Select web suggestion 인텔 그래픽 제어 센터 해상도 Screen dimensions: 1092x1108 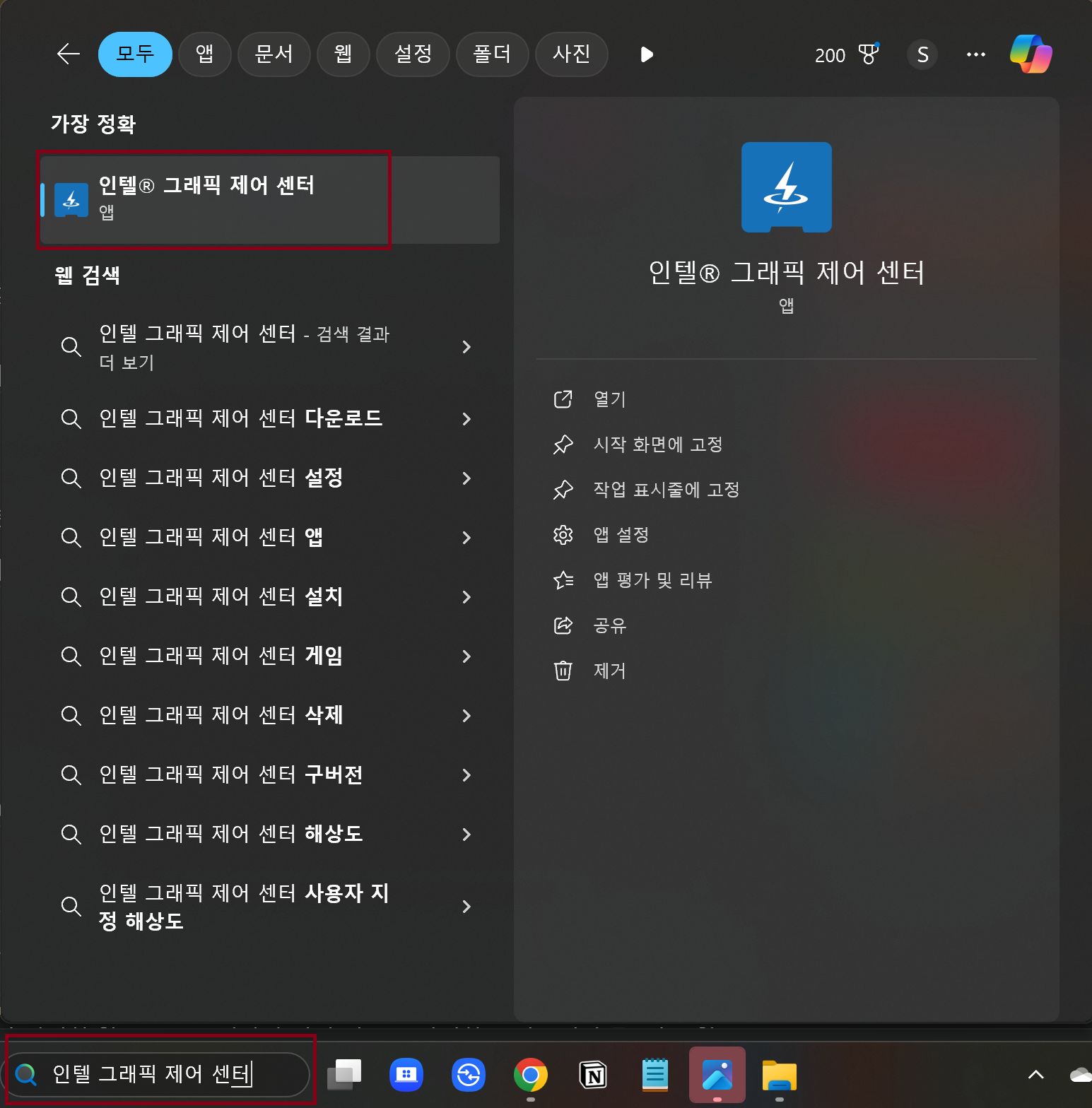[231, 834]
